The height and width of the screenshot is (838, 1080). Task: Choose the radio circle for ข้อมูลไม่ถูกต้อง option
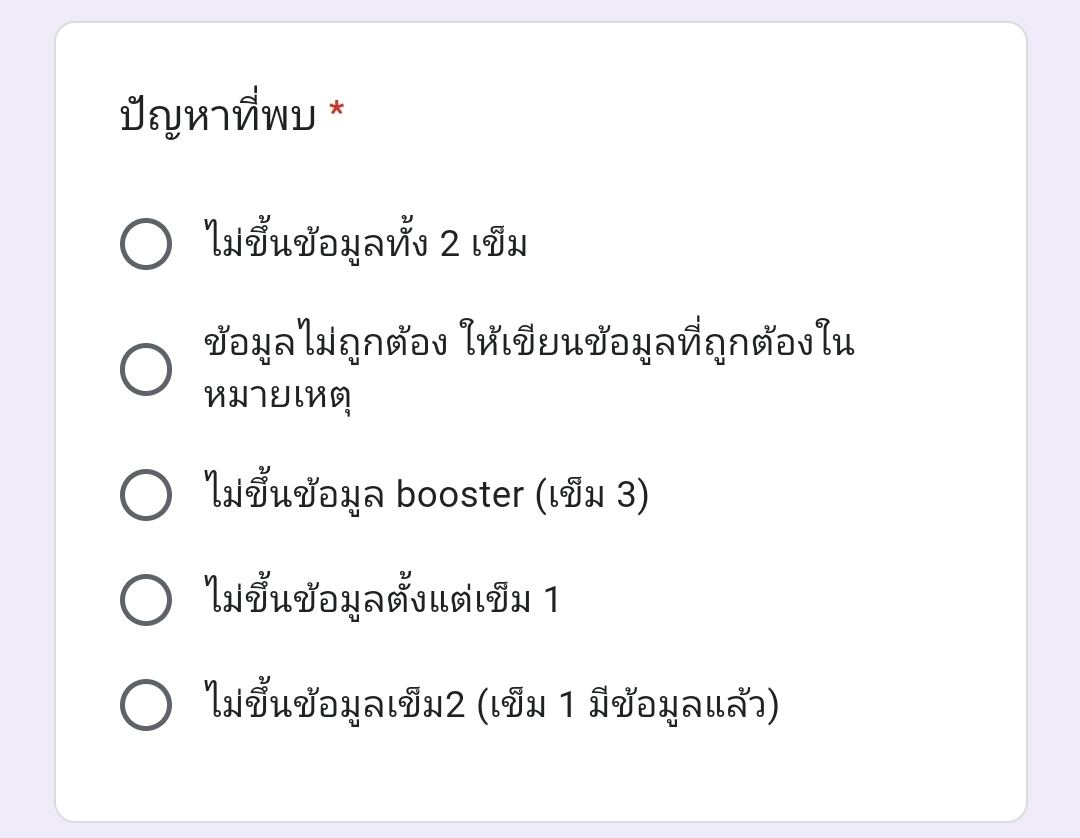(x=146, y=369)
